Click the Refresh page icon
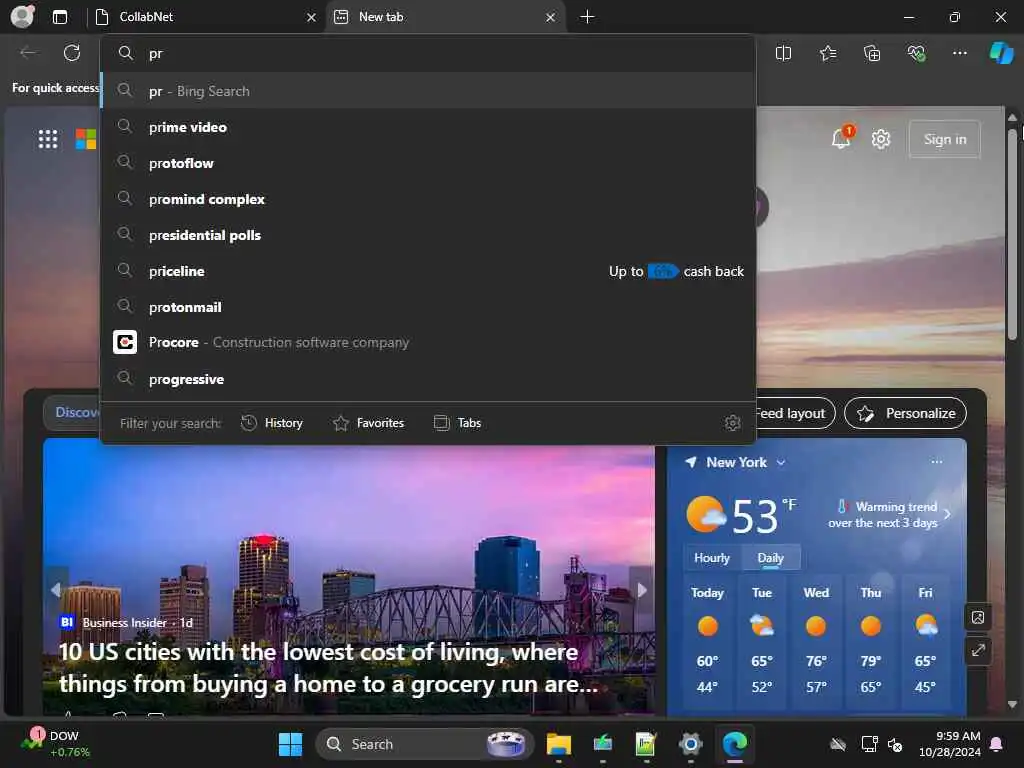The image size is (1024, 768). (72, 53)
